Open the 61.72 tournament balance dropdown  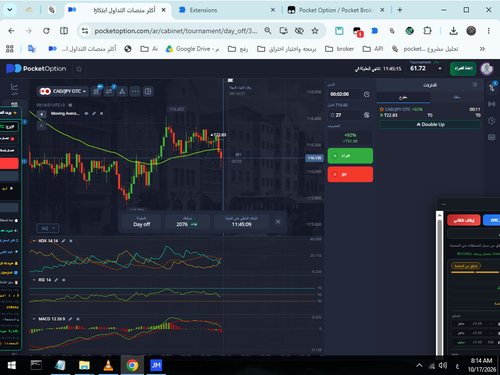tap(426, 69)
